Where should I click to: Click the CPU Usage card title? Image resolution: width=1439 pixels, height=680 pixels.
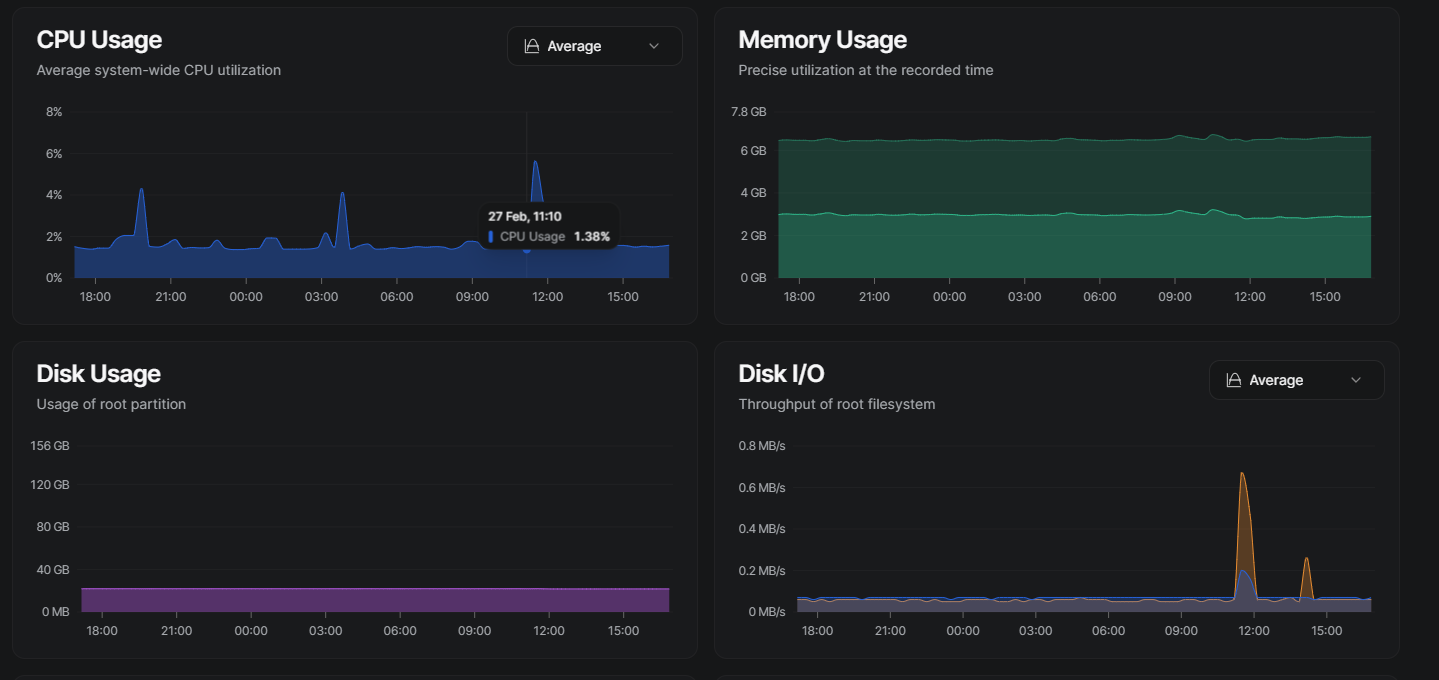[x=99, y=40]
